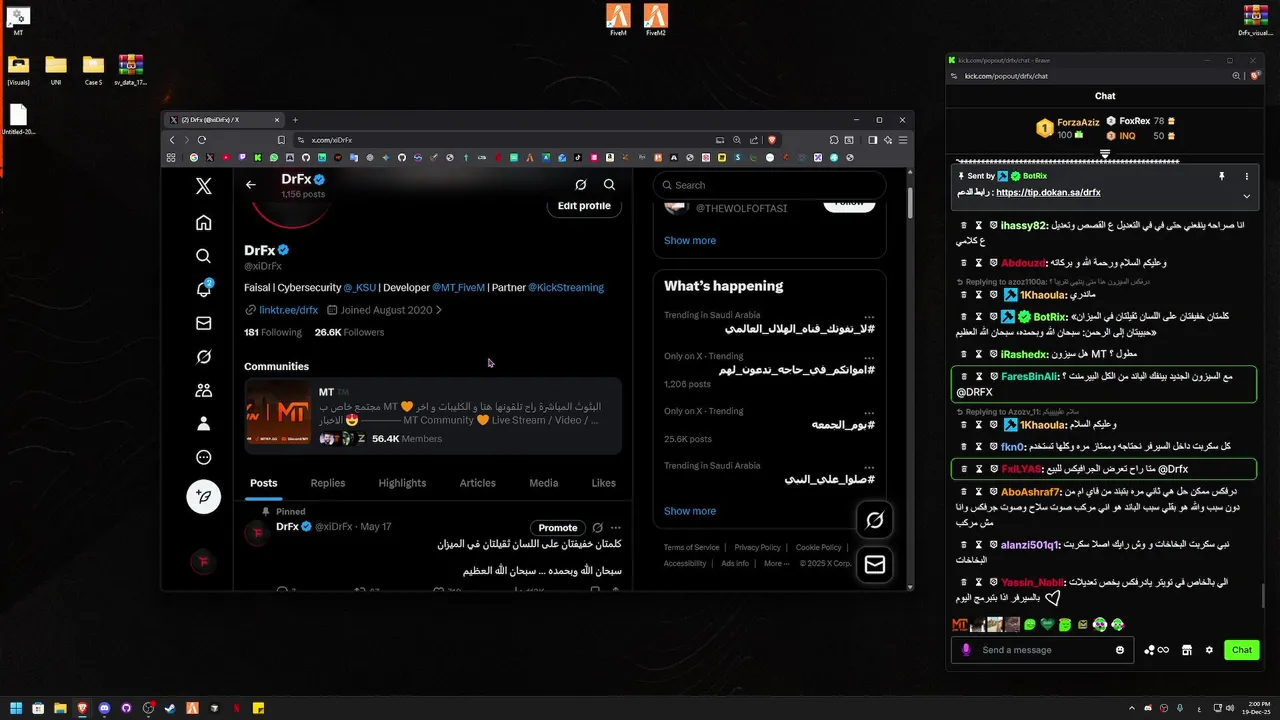Click 26.6K Followers count
The height and width of the screenshot is (720, 1280).
(x=349, y=332)
